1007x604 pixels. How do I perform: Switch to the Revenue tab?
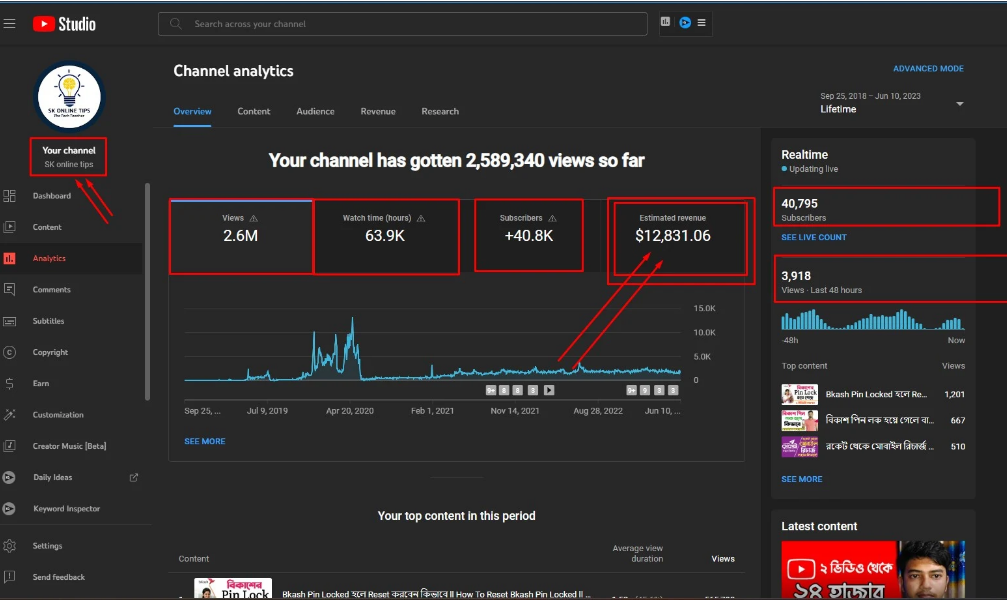click(x=378, y=111)
